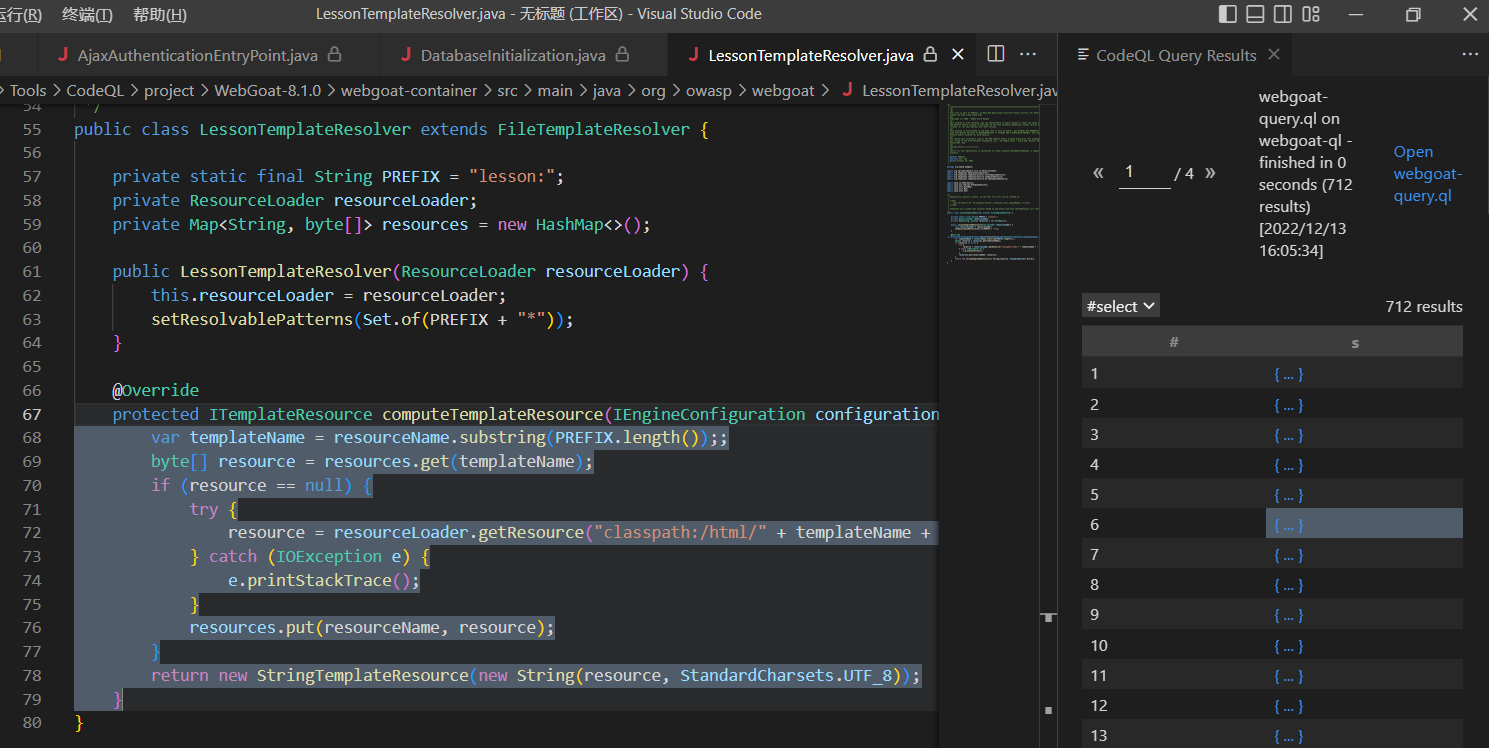
Task: Click 'e.printStackTrace();' on line 74
Action: [324, 580]
